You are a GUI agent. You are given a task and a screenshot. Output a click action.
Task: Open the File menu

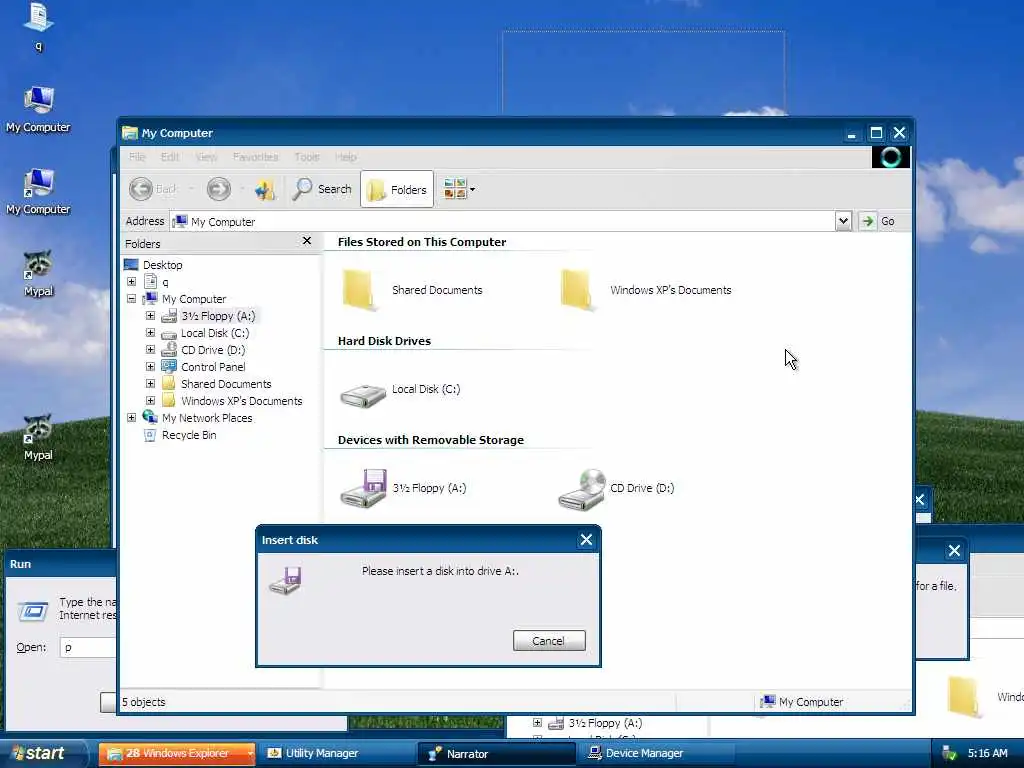[x=137, y=157]
